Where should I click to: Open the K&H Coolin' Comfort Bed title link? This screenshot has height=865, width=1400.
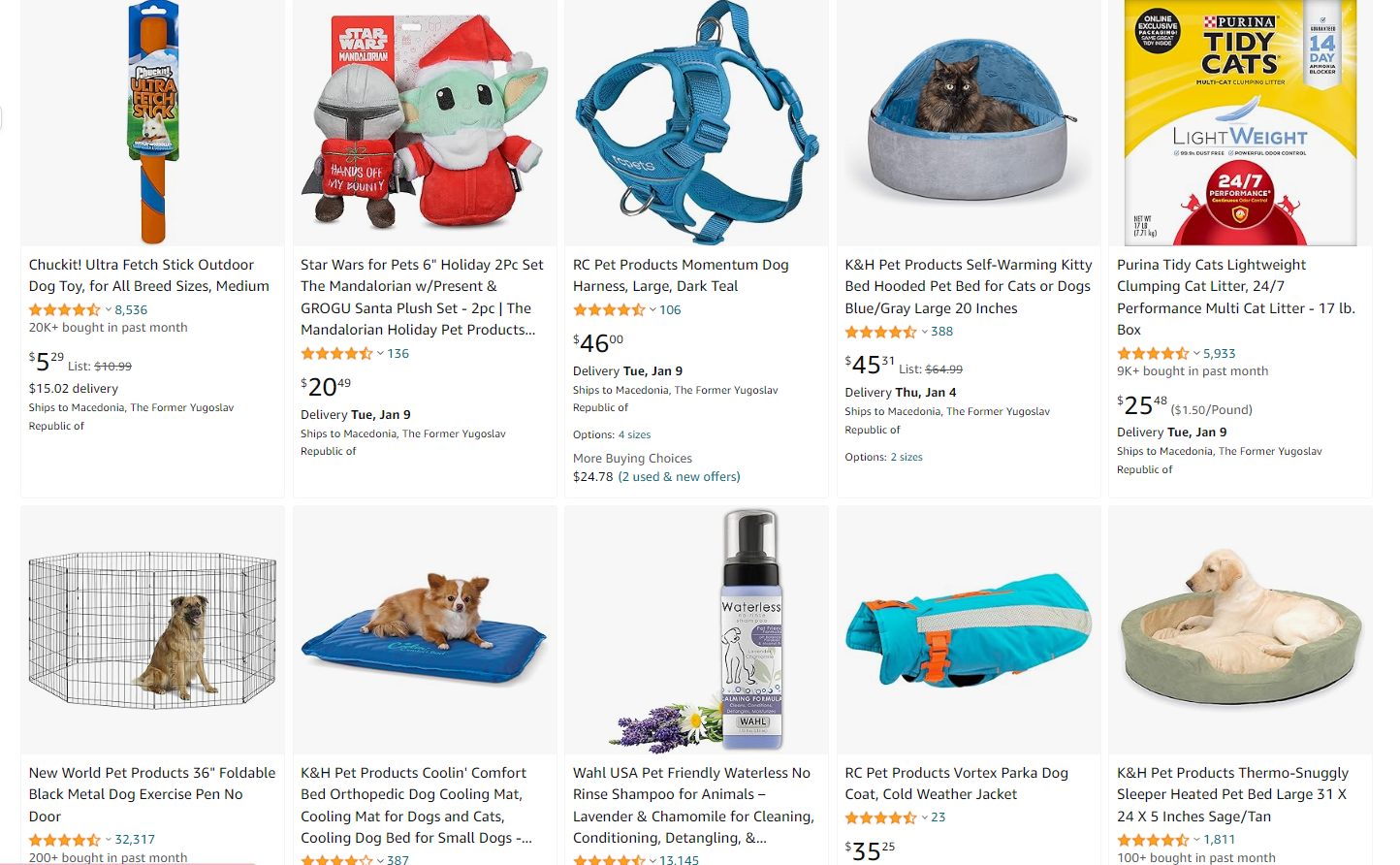417,805
